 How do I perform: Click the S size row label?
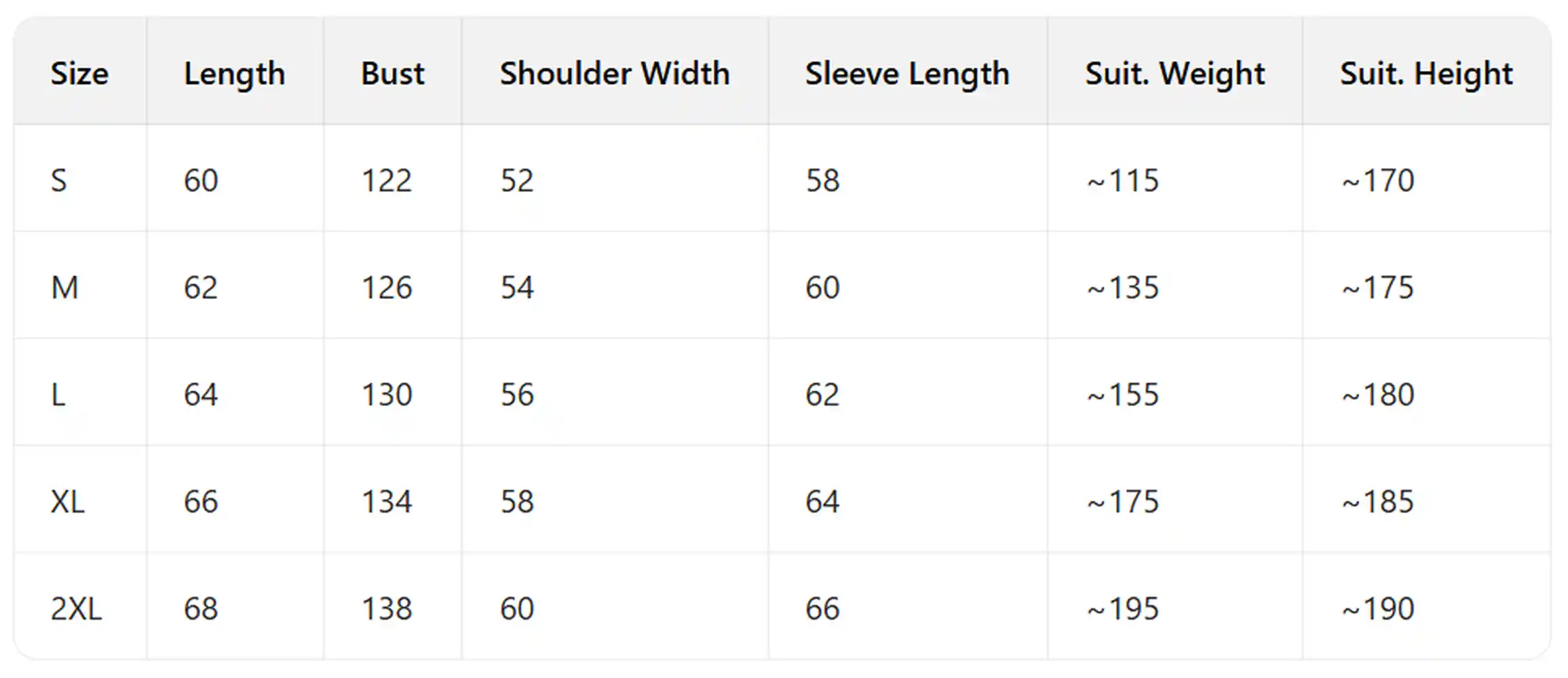point(59,180)
